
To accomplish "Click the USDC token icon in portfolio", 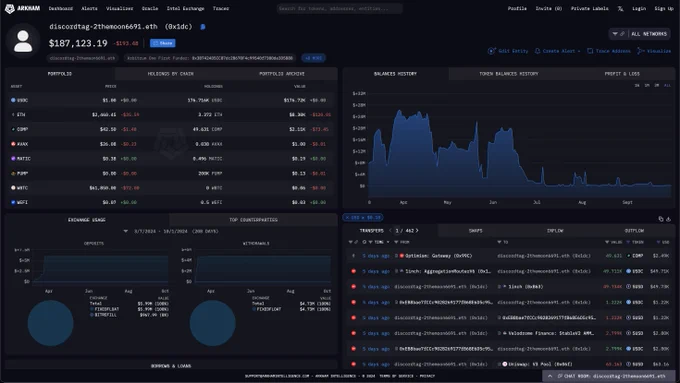I will [13, 100].
